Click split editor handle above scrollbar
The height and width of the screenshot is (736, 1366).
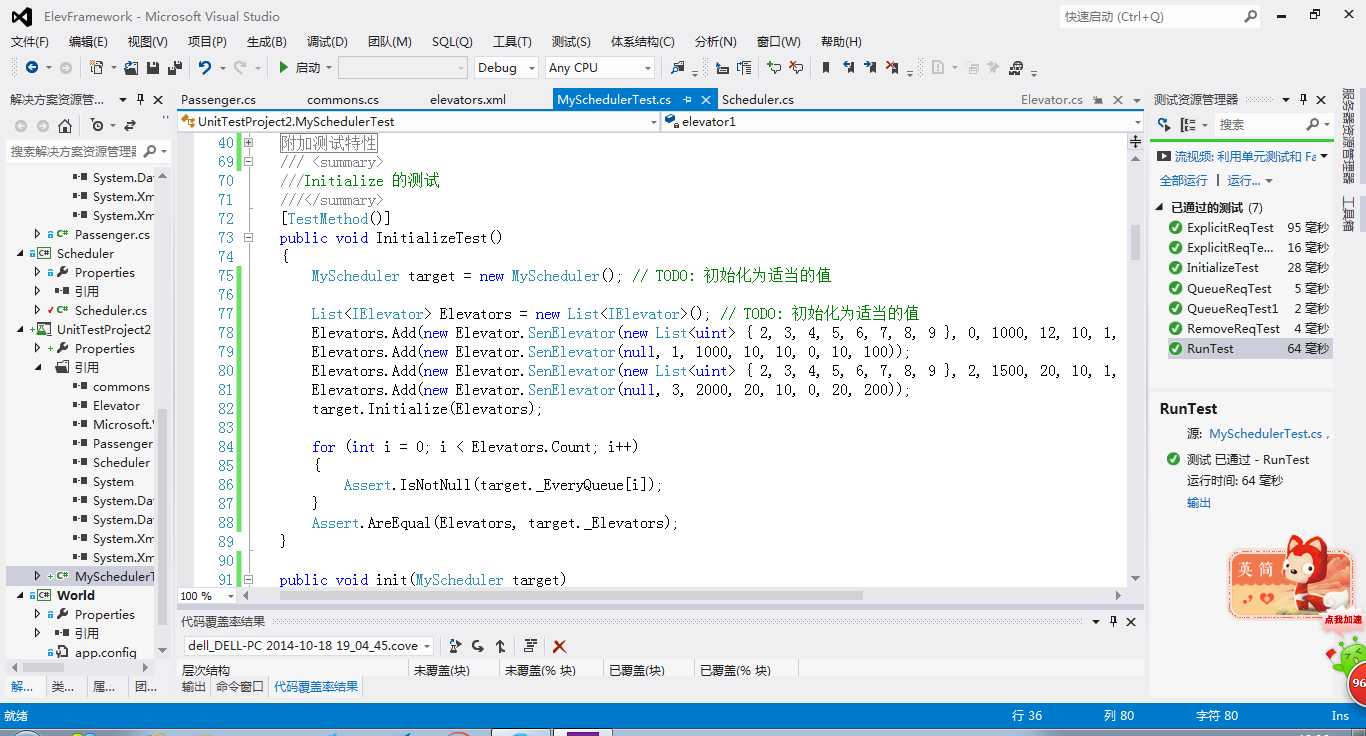click(1135, 142)
